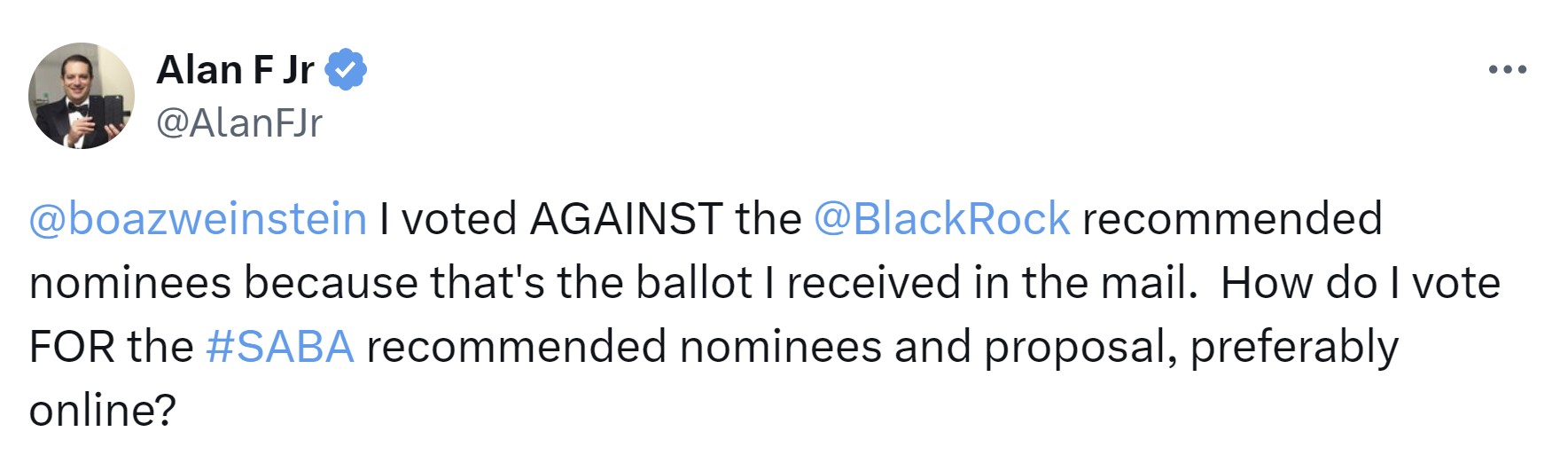Click the word AGAINST in the tweet
Viewport: 1568px width, 471px height.
[626, 219]
